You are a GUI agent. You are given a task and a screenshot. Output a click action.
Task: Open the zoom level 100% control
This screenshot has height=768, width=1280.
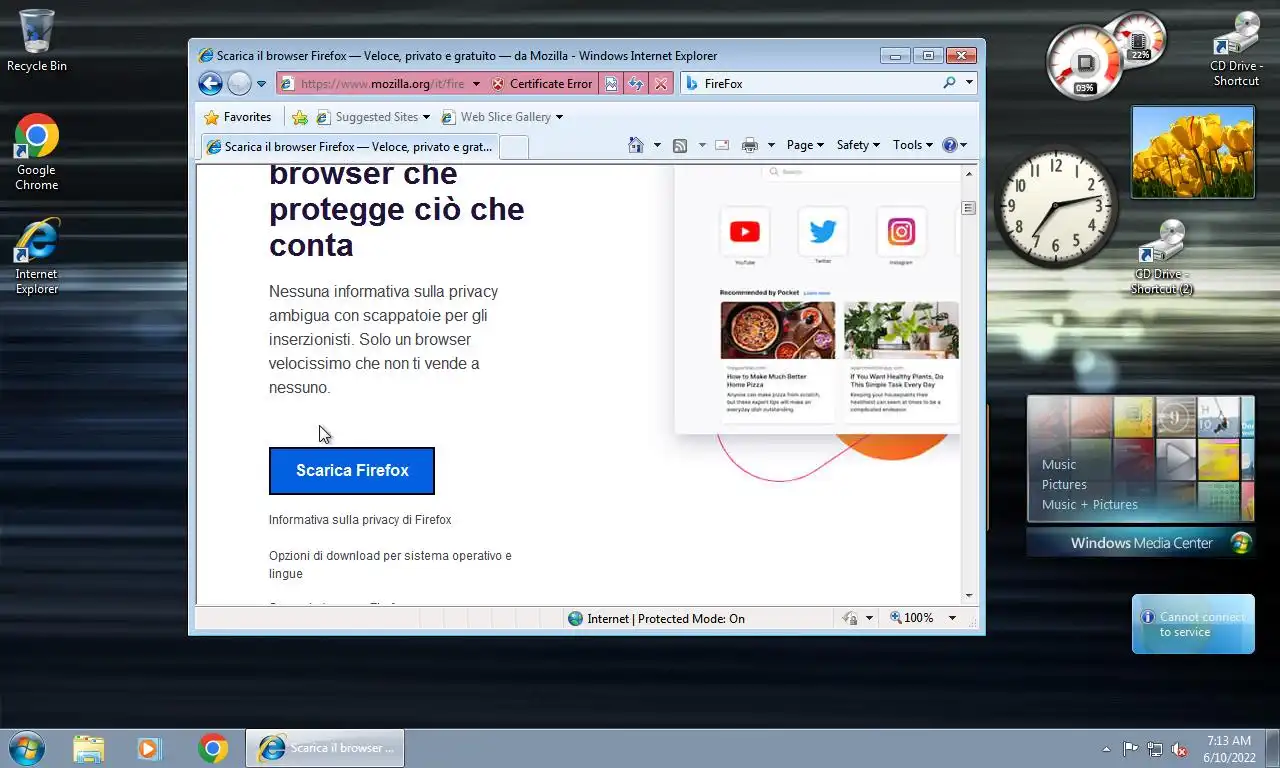(912, 619)
